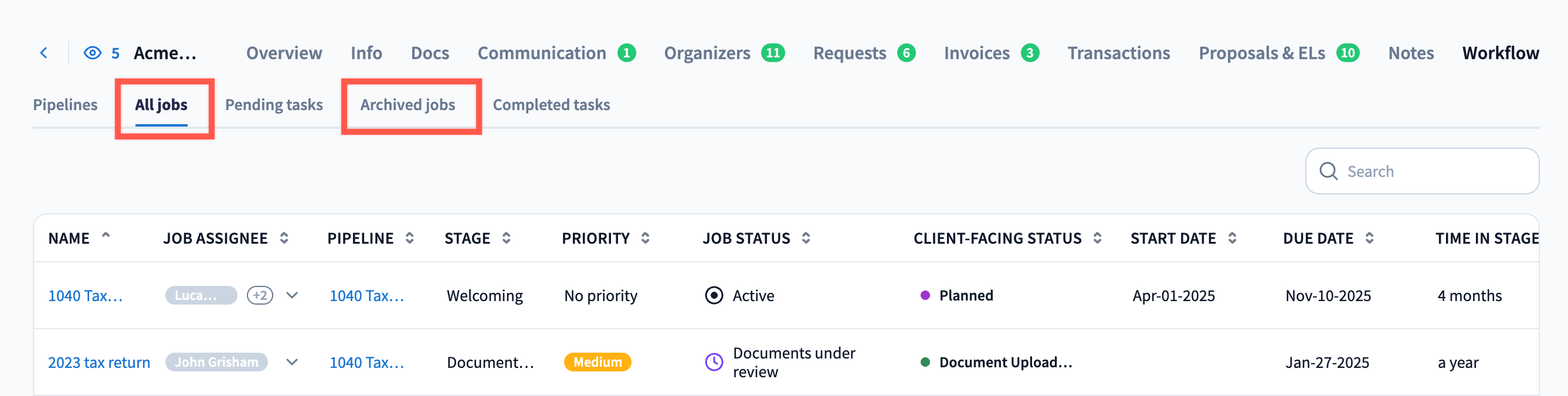
Task: Click the eye watchers icon
Action: (x=92, y=53)
